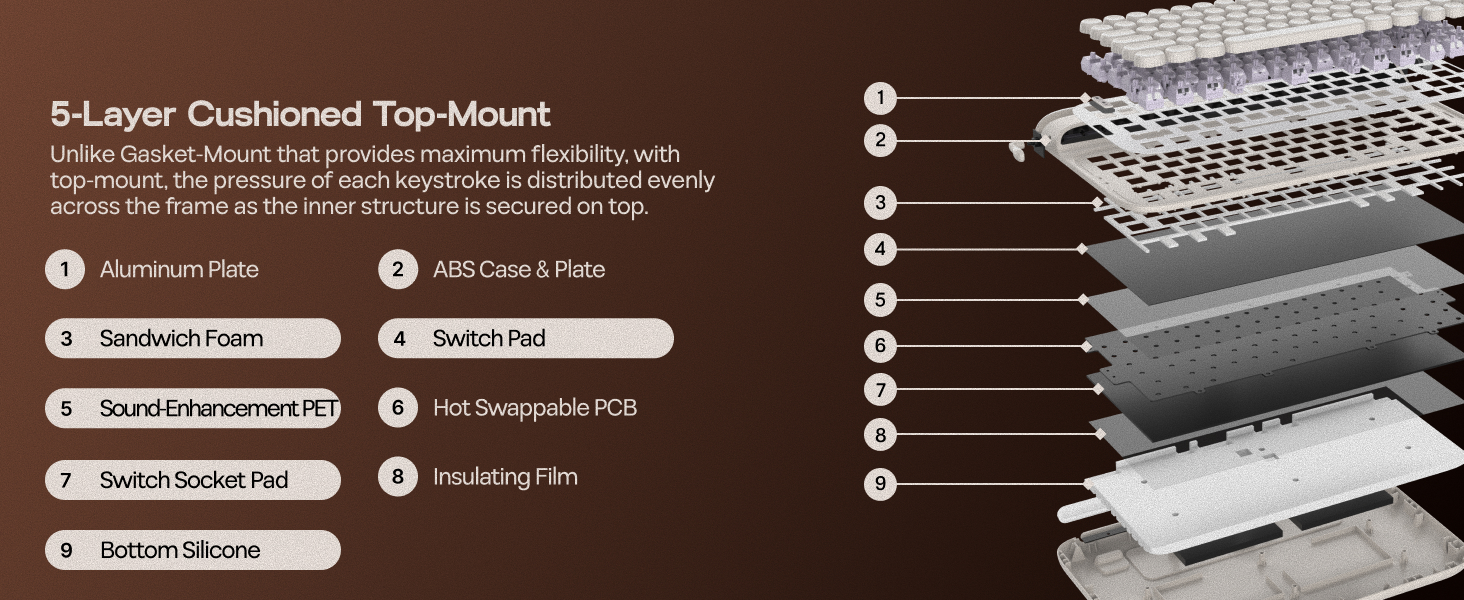
Task: Click diagram callout number 8
Action: tap(880, 435)
